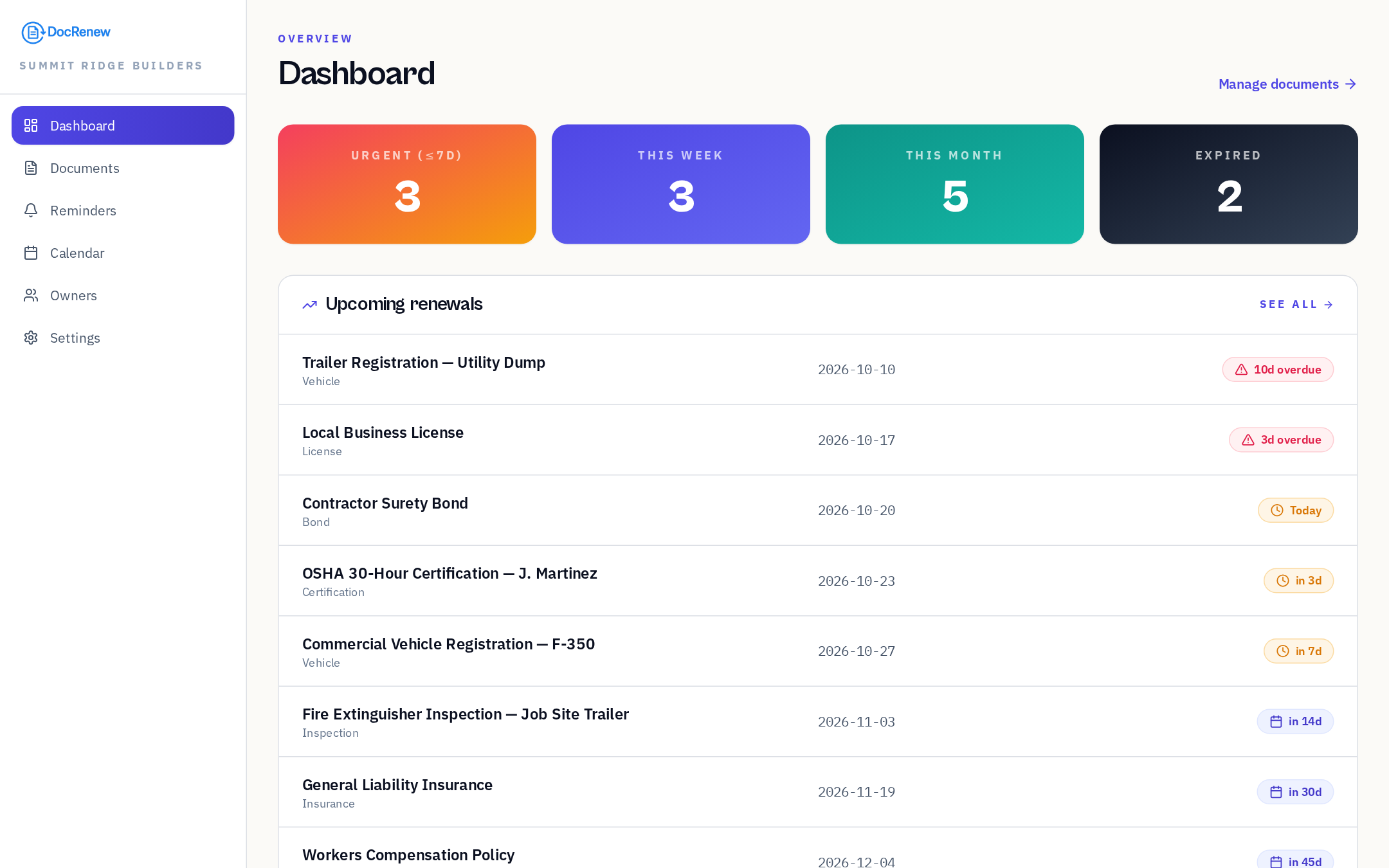Go to Documents in the sidebar

coord(123,168)
